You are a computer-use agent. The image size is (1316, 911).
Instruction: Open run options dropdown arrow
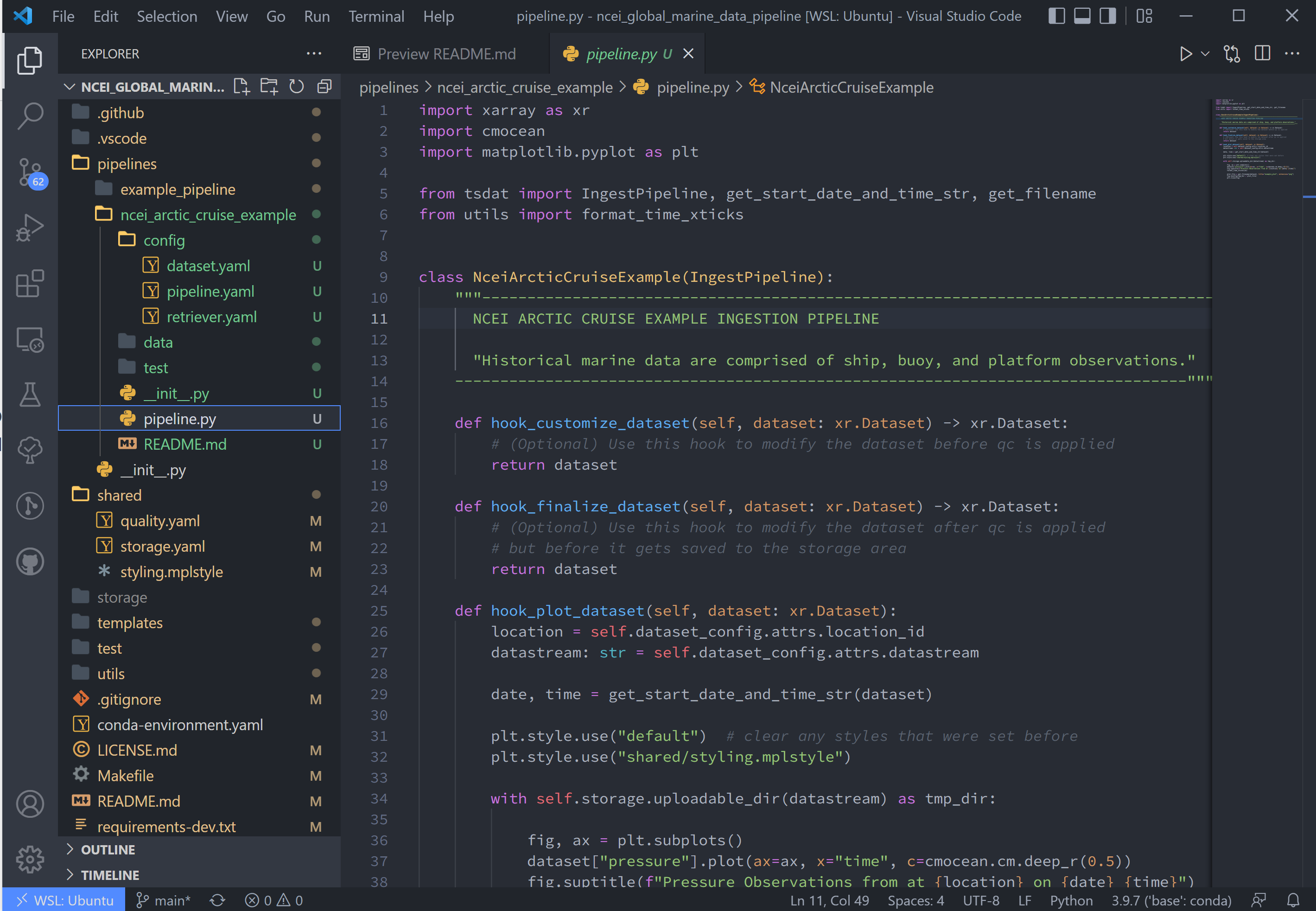[x=1205, y=54]
